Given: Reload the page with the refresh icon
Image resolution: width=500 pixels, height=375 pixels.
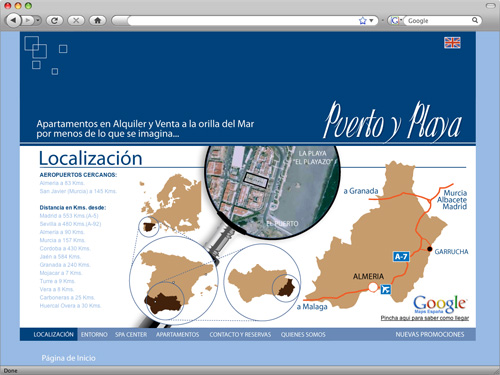Looking at the screenshot, I should [x=54, y=21].
